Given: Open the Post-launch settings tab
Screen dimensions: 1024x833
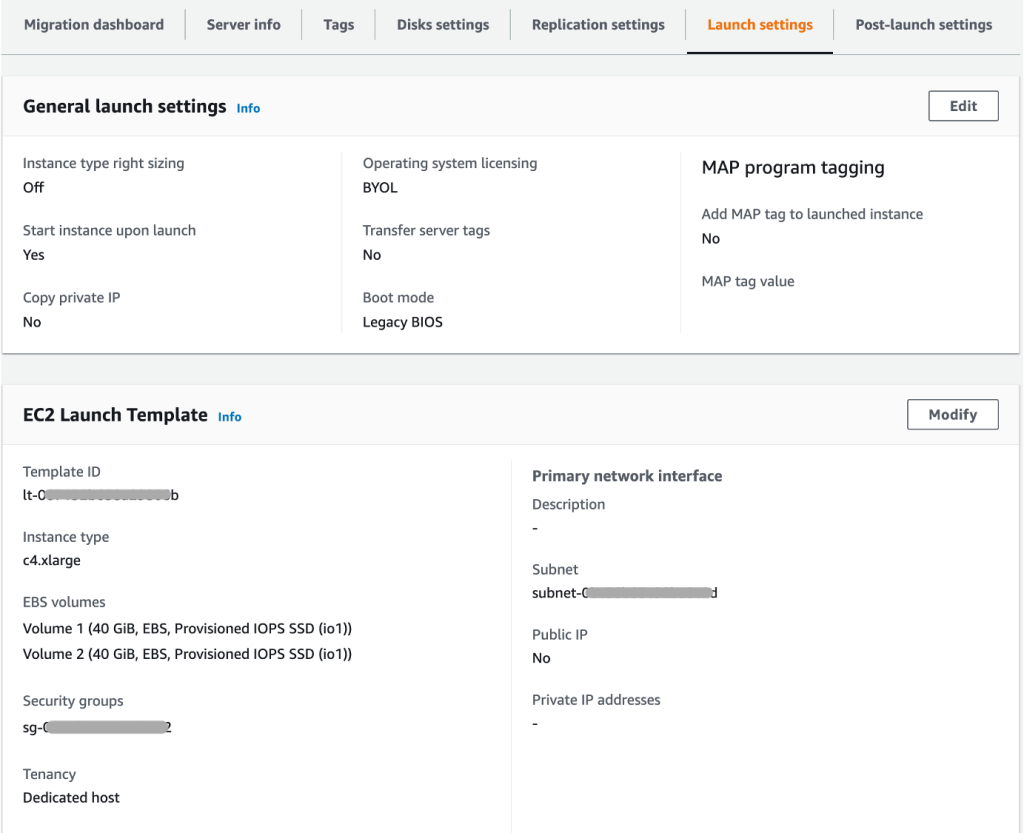Looking at the screenshot, I should coord(922,24).
